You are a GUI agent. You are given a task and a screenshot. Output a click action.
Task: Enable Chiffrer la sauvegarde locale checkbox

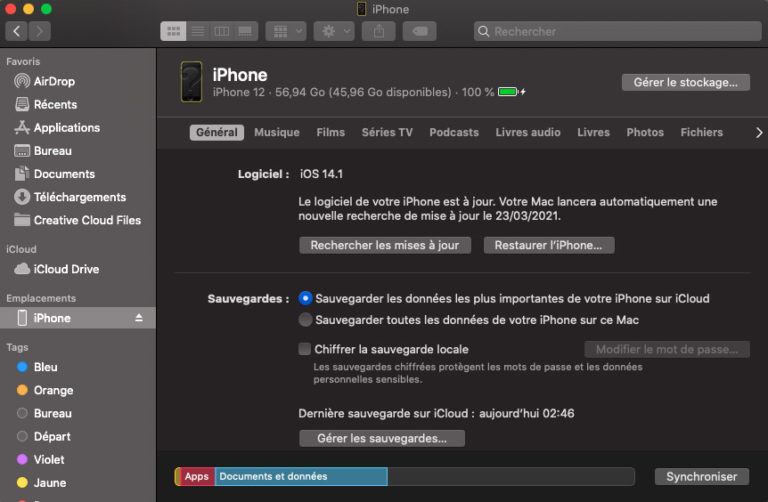click(305, 349)
